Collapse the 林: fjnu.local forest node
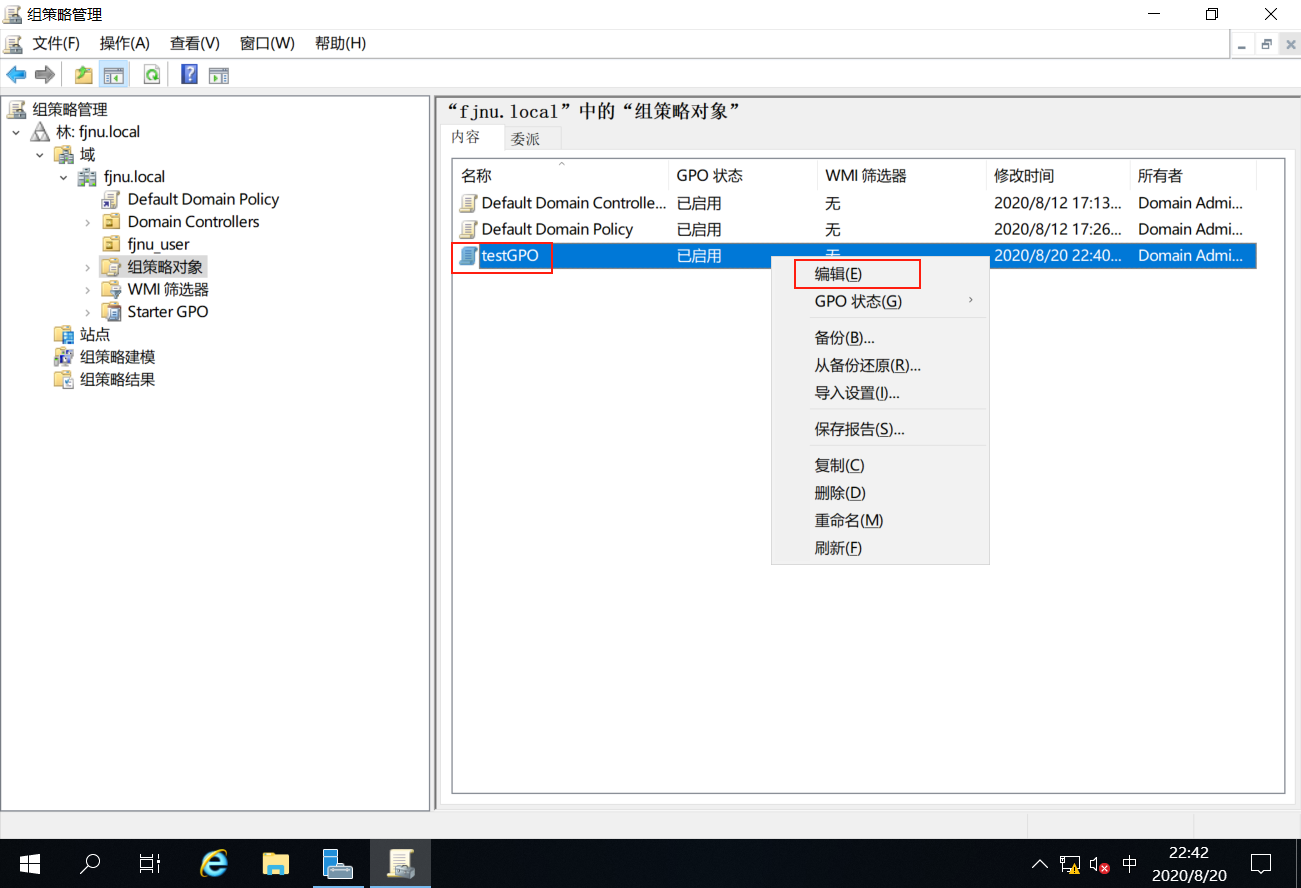The image size is (1301, 888). (16, 132)
